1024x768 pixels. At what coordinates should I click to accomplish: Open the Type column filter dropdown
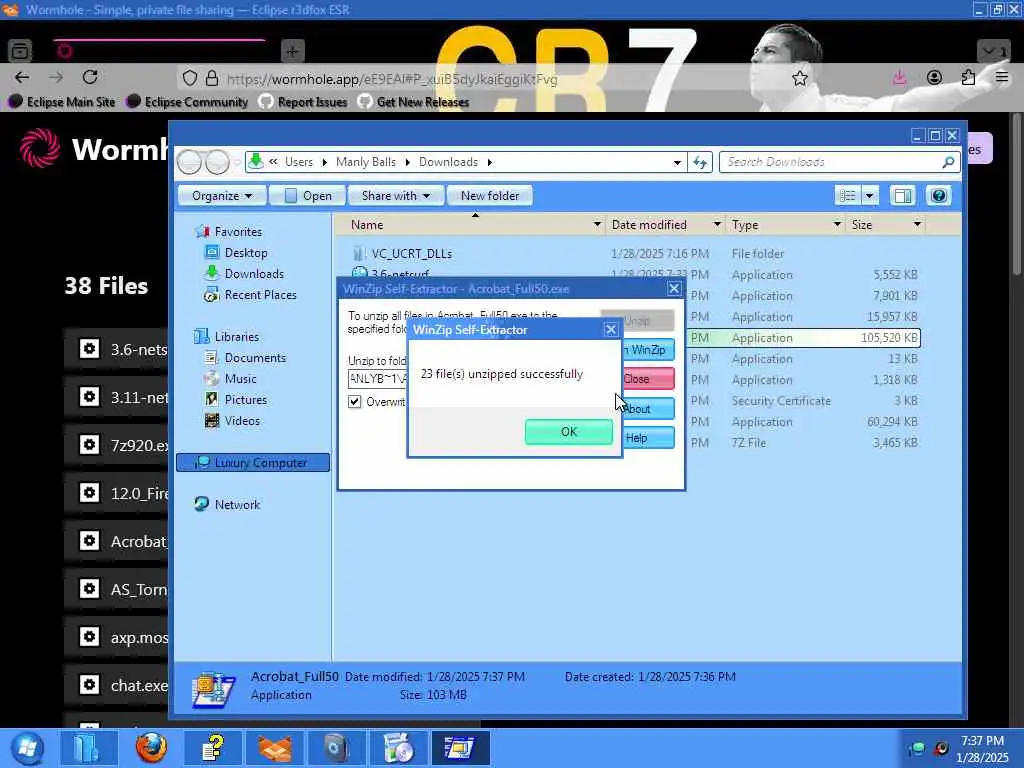(x=837, y=225)
